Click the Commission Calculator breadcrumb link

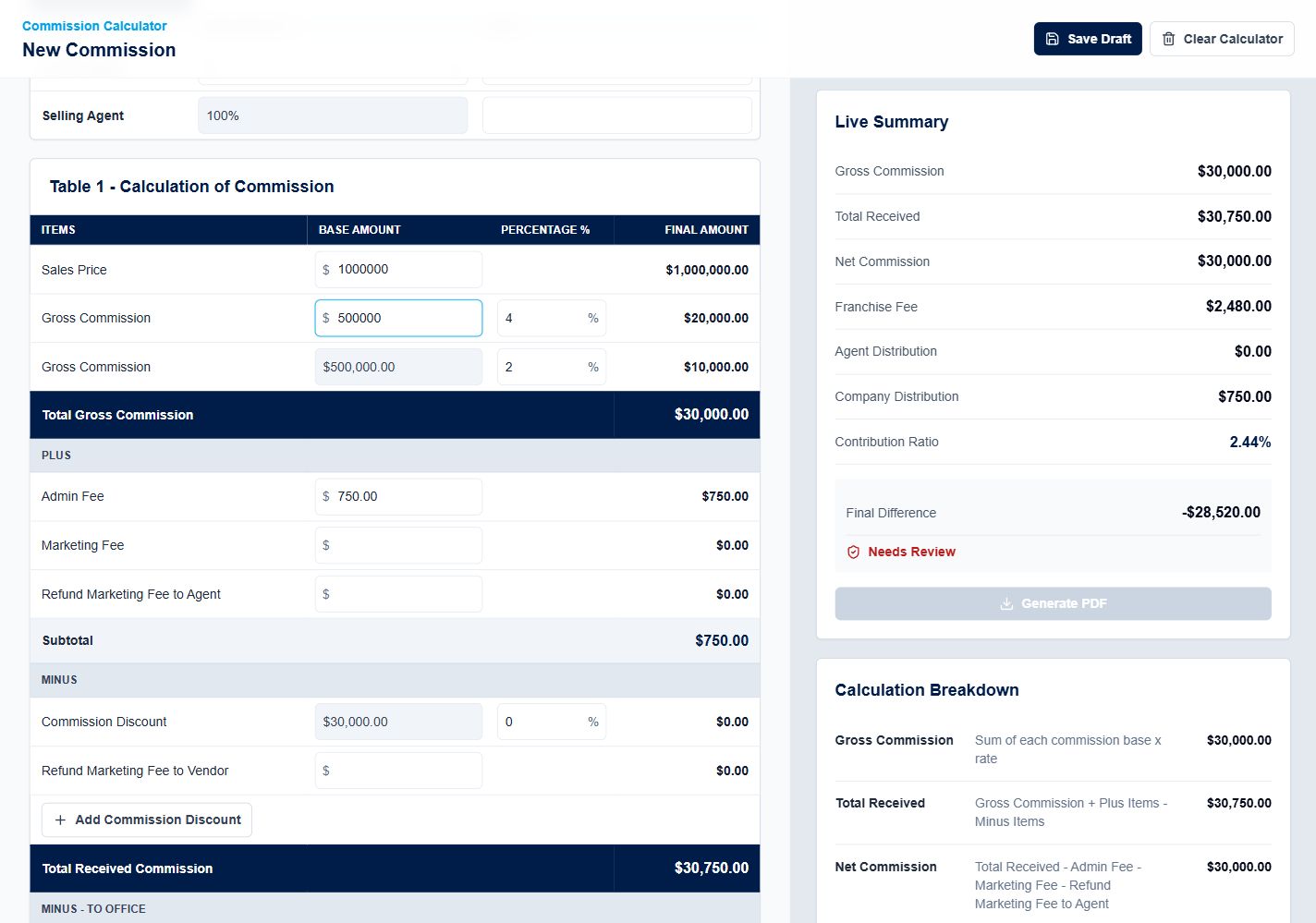click(x=94, y=26)
